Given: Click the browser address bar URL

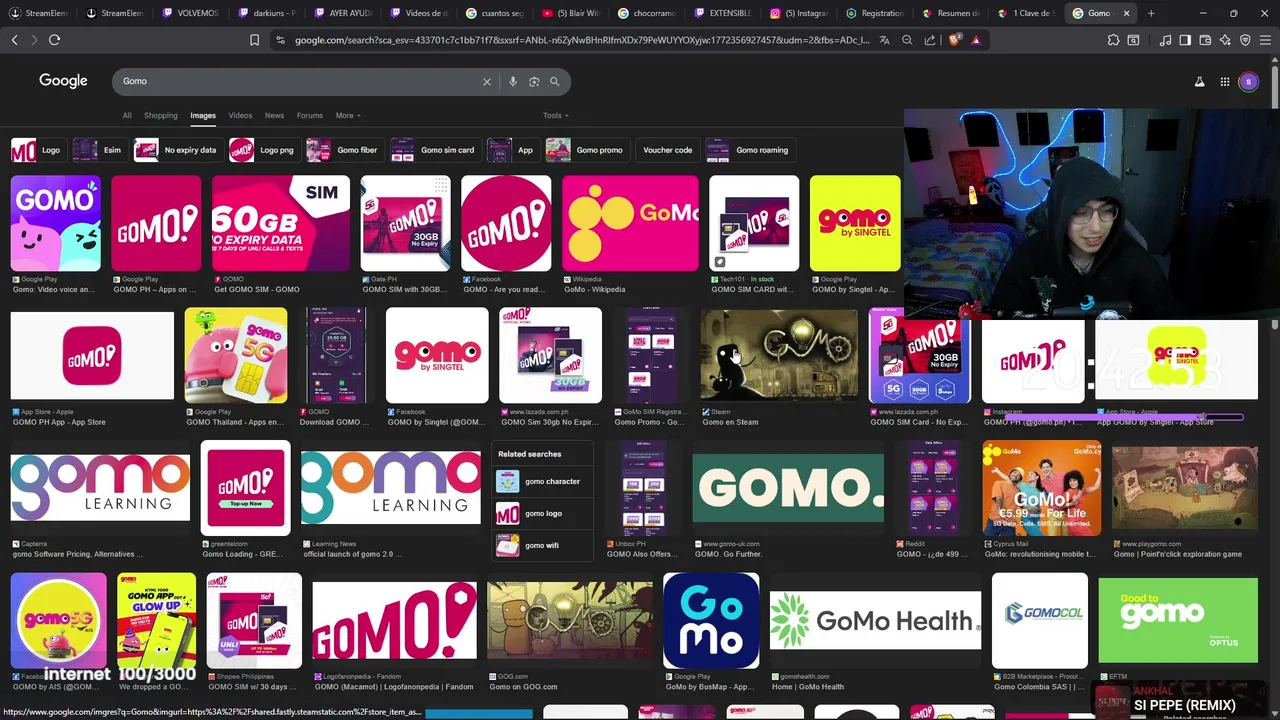Looking at the screenshot, I should 582,40.
